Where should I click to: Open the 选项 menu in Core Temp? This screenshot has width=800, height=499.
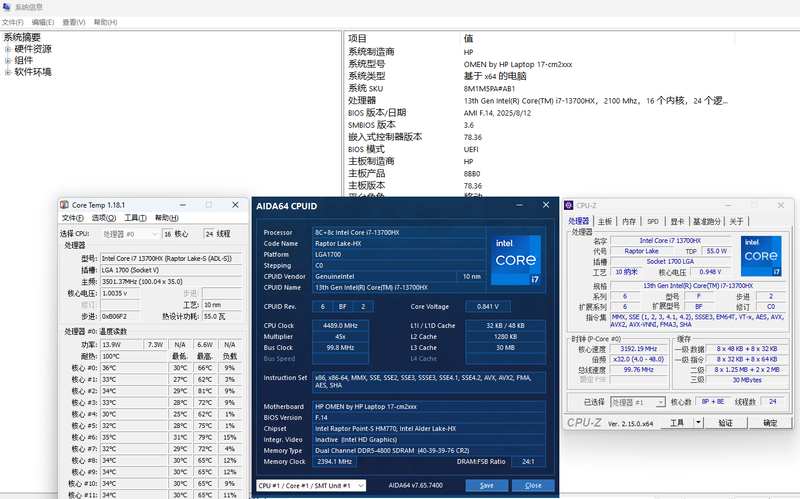(104, 217)
